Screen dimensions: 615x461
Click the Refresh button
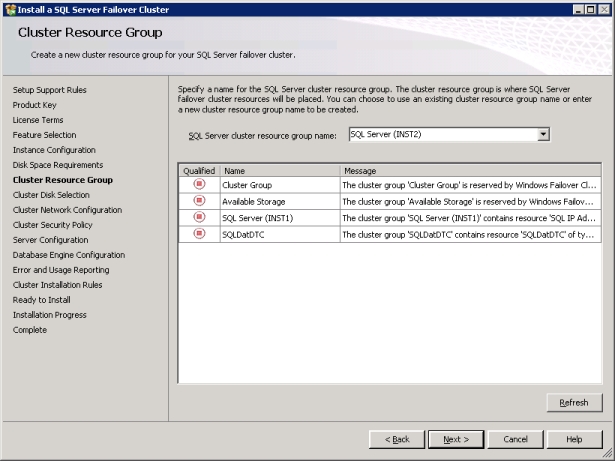(x=574, y=403)
